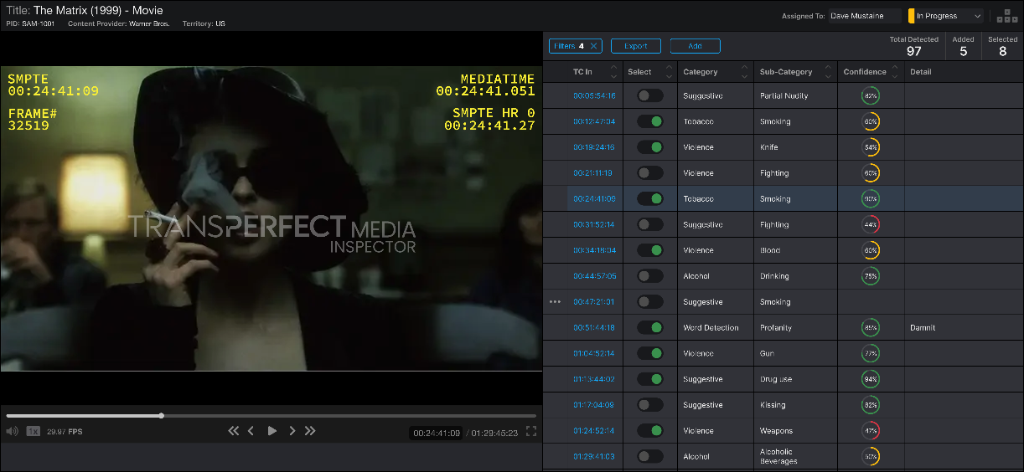The height and width of the screenshot is (472, 1024).
Task: Step back one frame with the left arrow
Action: [251, 431]
